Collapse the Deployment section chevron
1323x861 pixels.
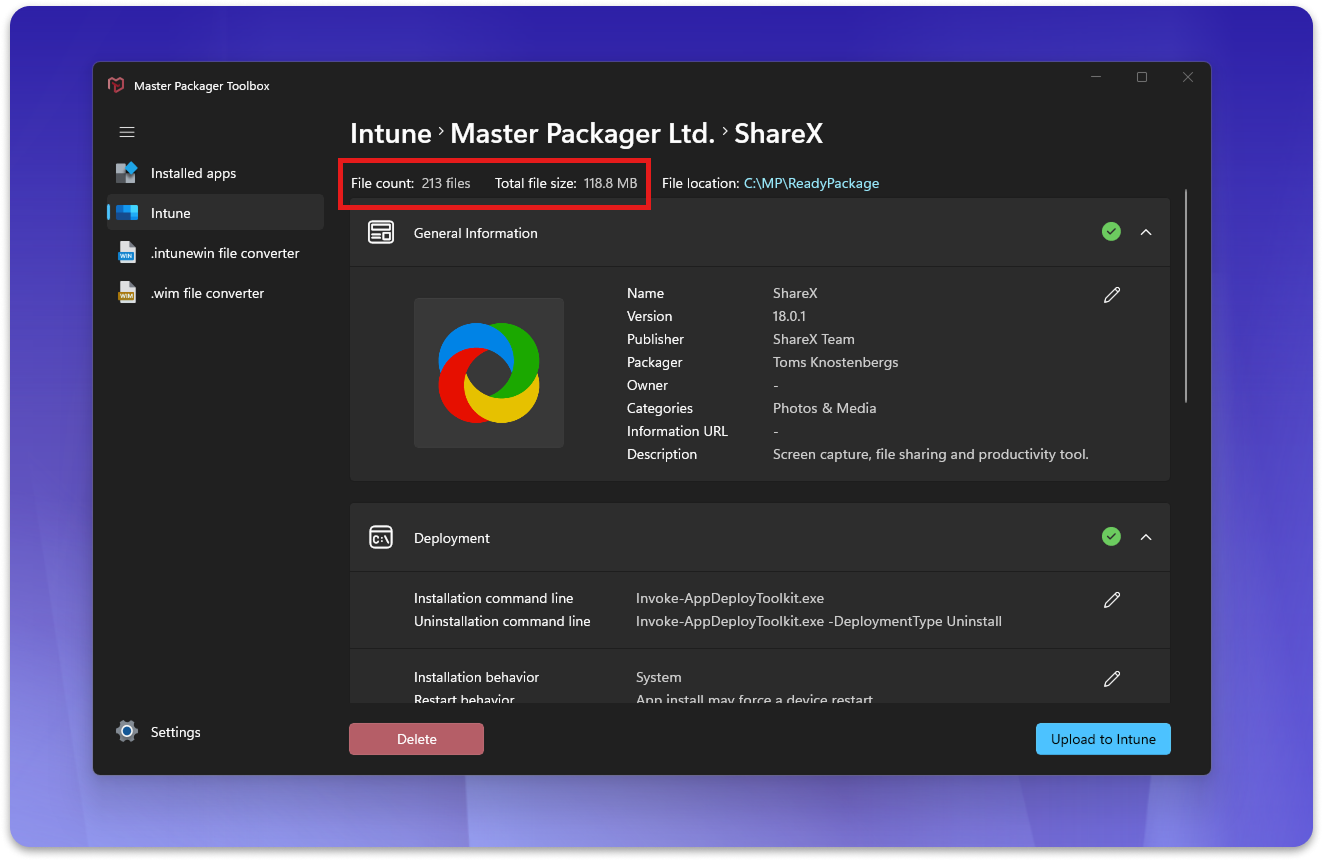(x=1146, y=537)
